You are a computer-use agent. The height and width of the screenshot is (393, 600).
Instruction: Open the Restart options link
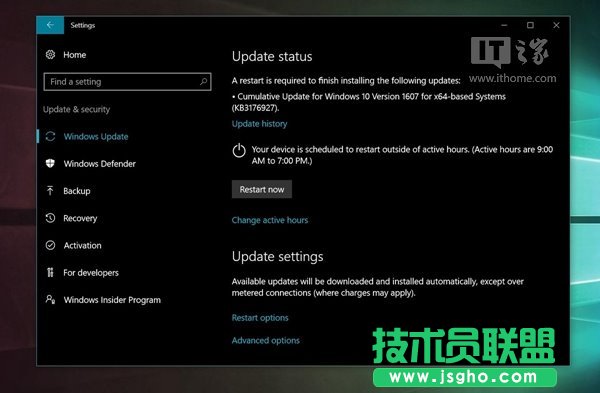260,318
